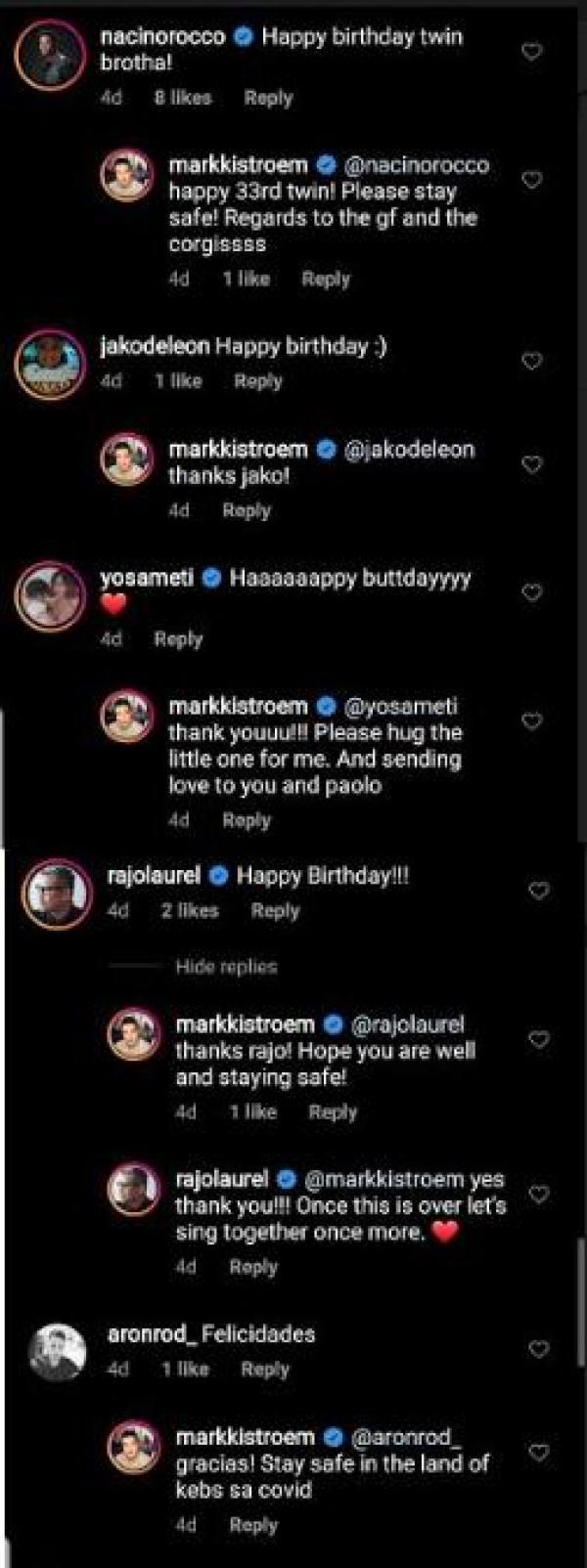587x1568 pixels.
Task: Heart rajolaurel's 'sing together' reply
Action: click(538, 1194)
